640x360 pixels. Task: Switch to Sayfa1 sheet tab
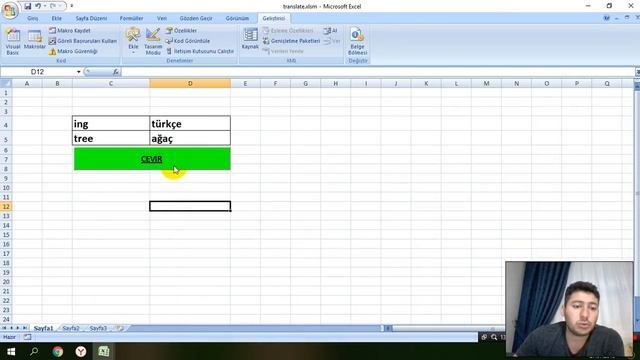point(43,328)
